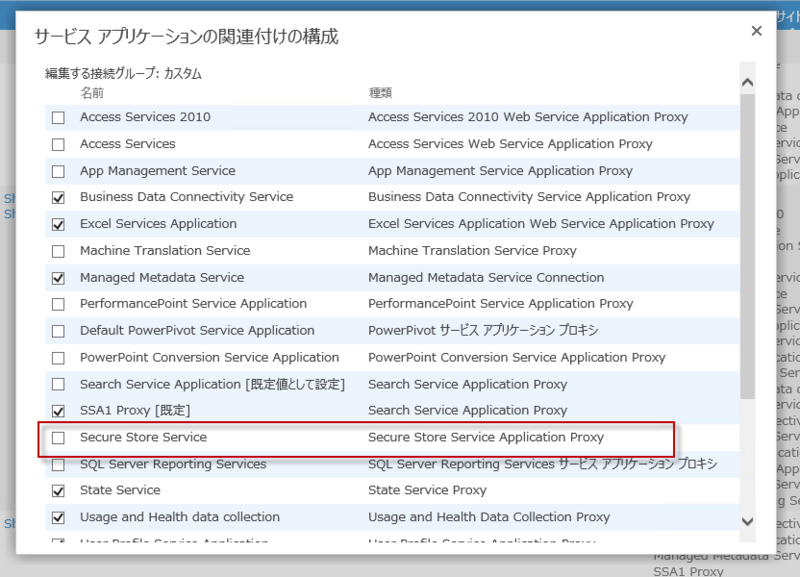
Task: Click the 'Access Services Web Service Application Proxy' text
Action: tap(510, 144)
